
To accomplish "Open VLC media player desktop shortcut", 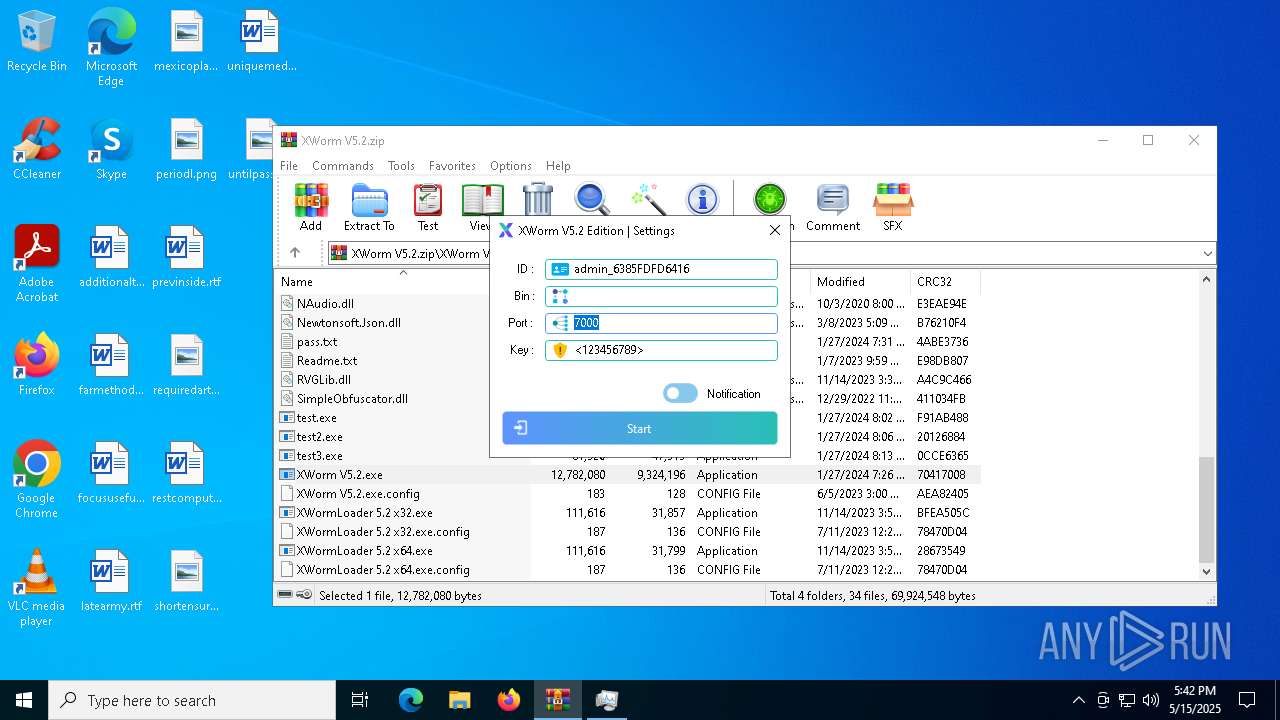I will [x=37, y=588].
